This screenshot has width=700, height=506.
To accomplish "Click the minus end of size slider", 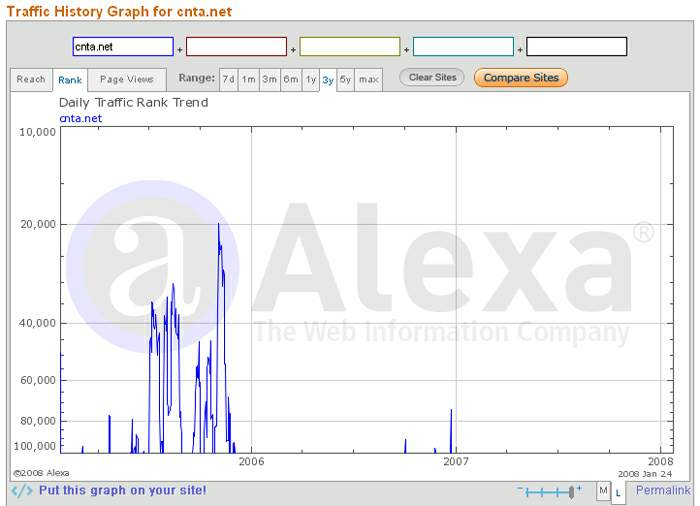I will [520, 489].
